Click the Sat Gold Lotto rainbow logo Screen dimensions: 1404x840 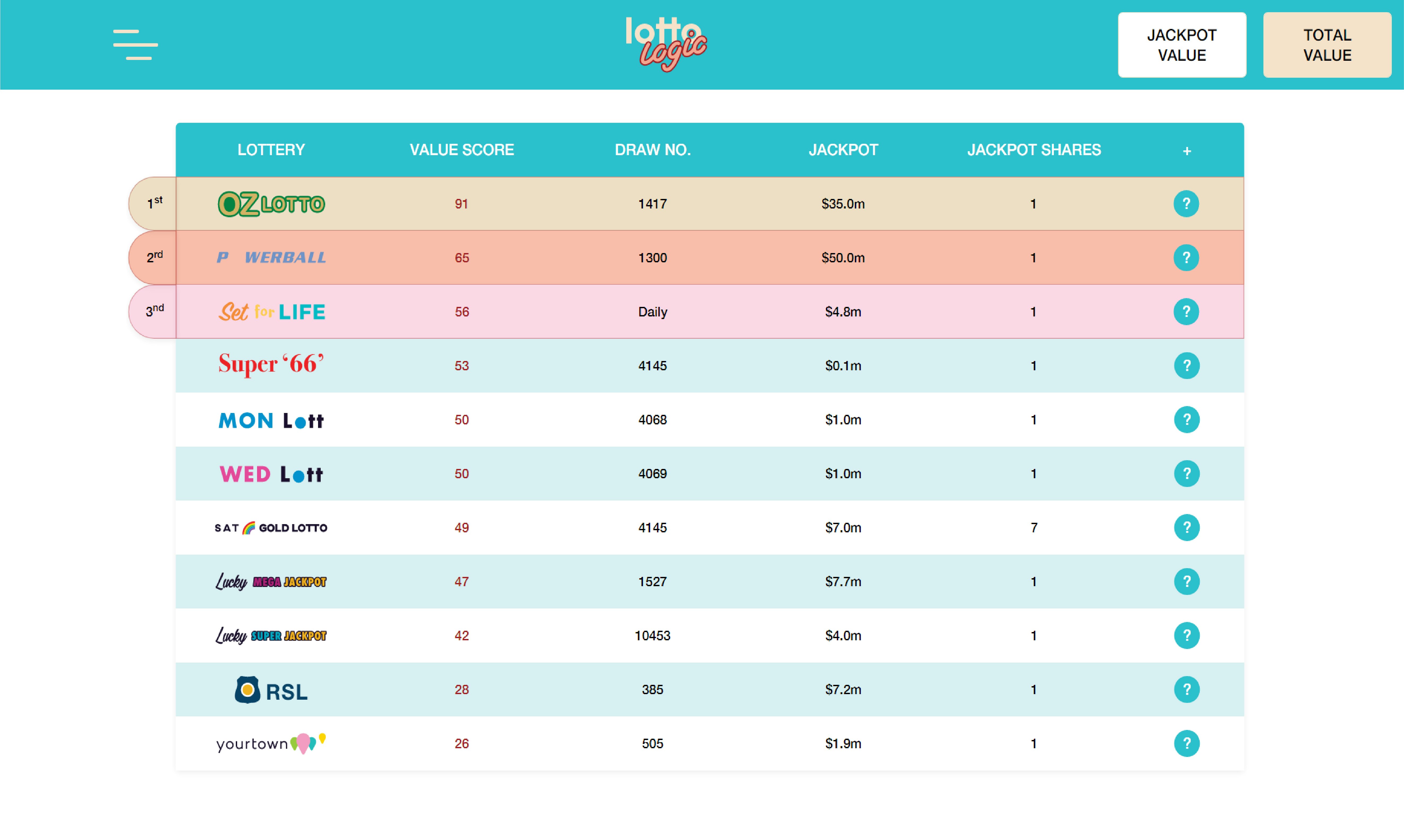pos(271,527)
